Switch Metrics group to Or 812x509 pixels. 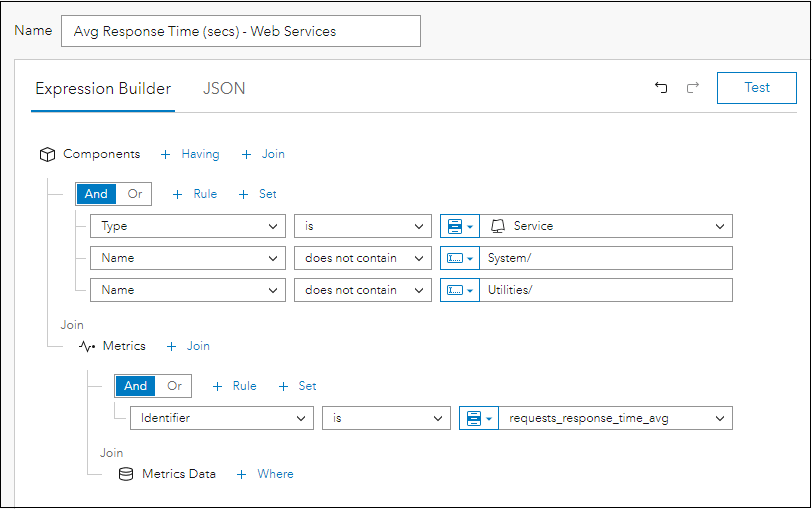click(x=175, y=386)
